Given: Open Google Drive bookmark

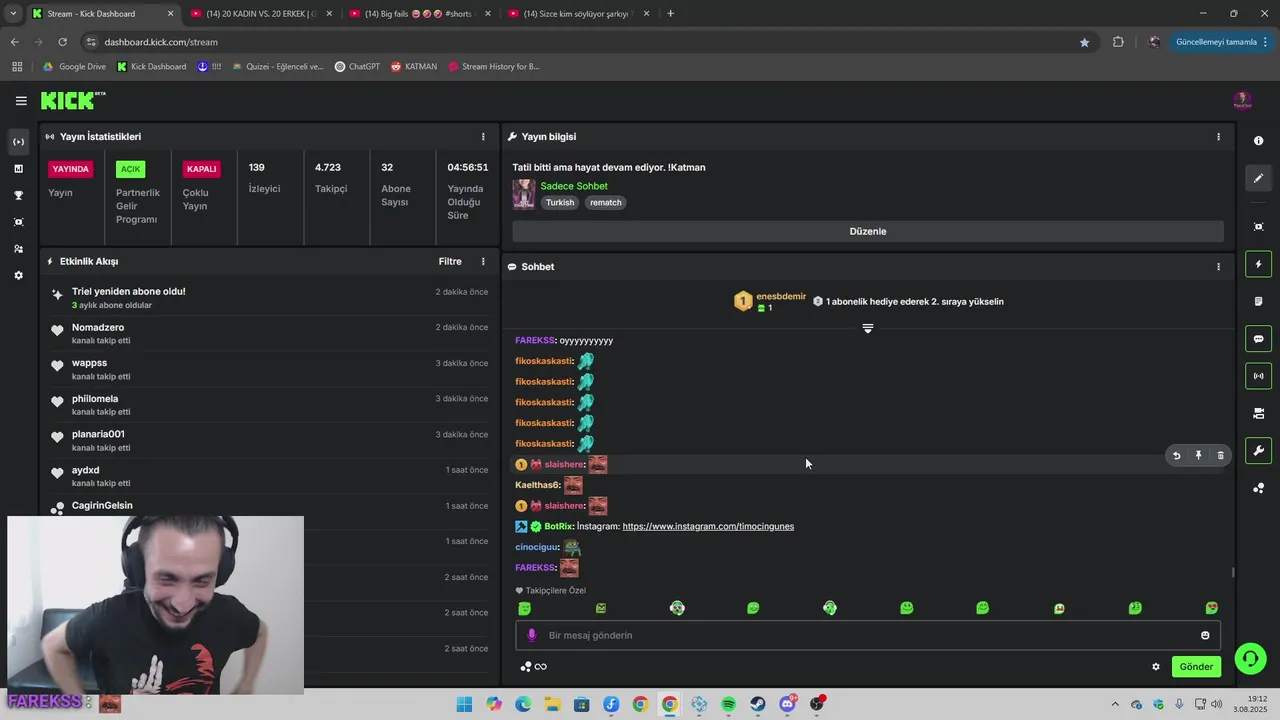Looking at the screenshot, I should (74, 67).
